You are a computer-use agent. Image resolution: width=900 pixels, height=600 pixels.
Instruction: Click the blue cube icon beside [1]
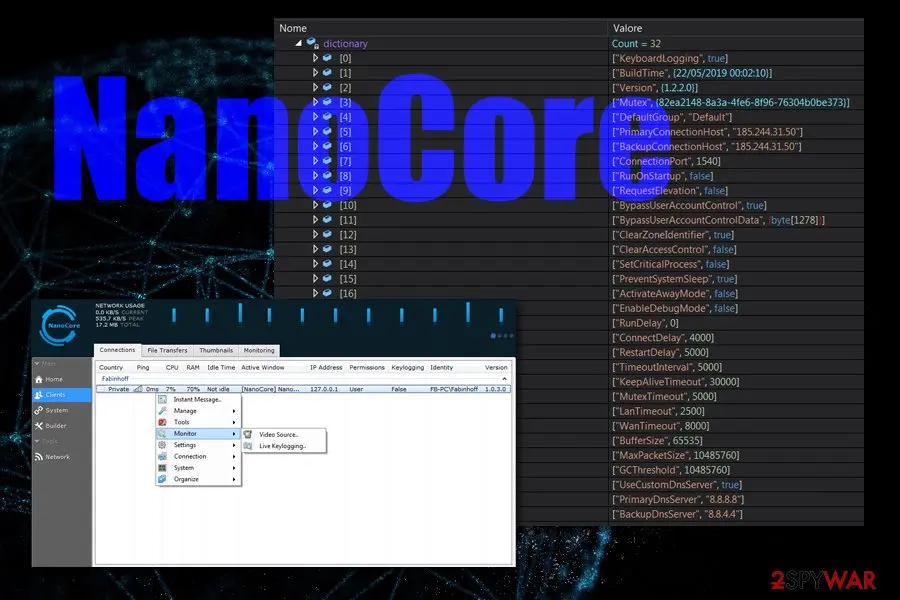[327, 73]
